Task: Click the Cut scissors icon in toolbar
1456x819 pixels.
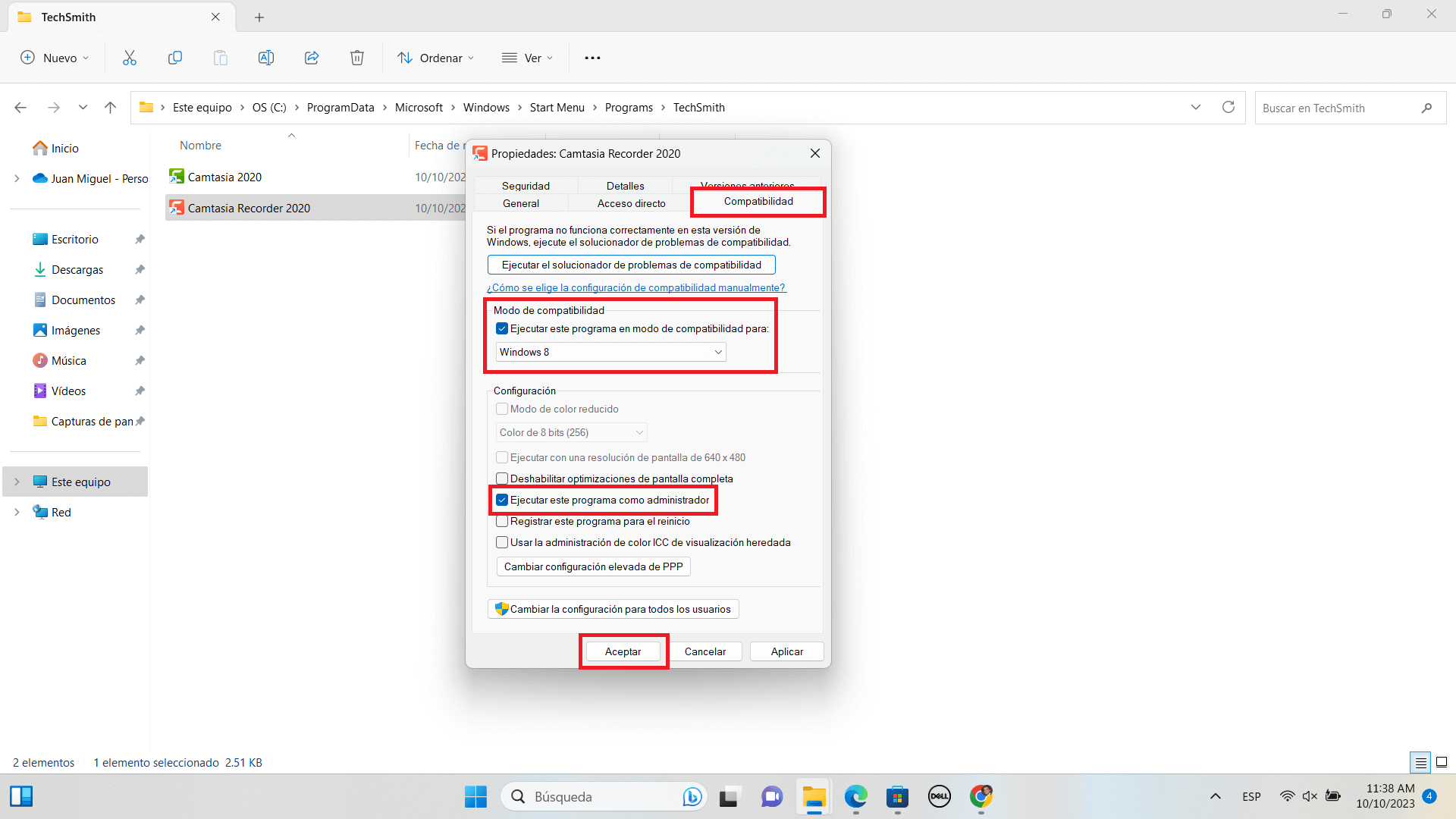Action: (x=130, y=58)
